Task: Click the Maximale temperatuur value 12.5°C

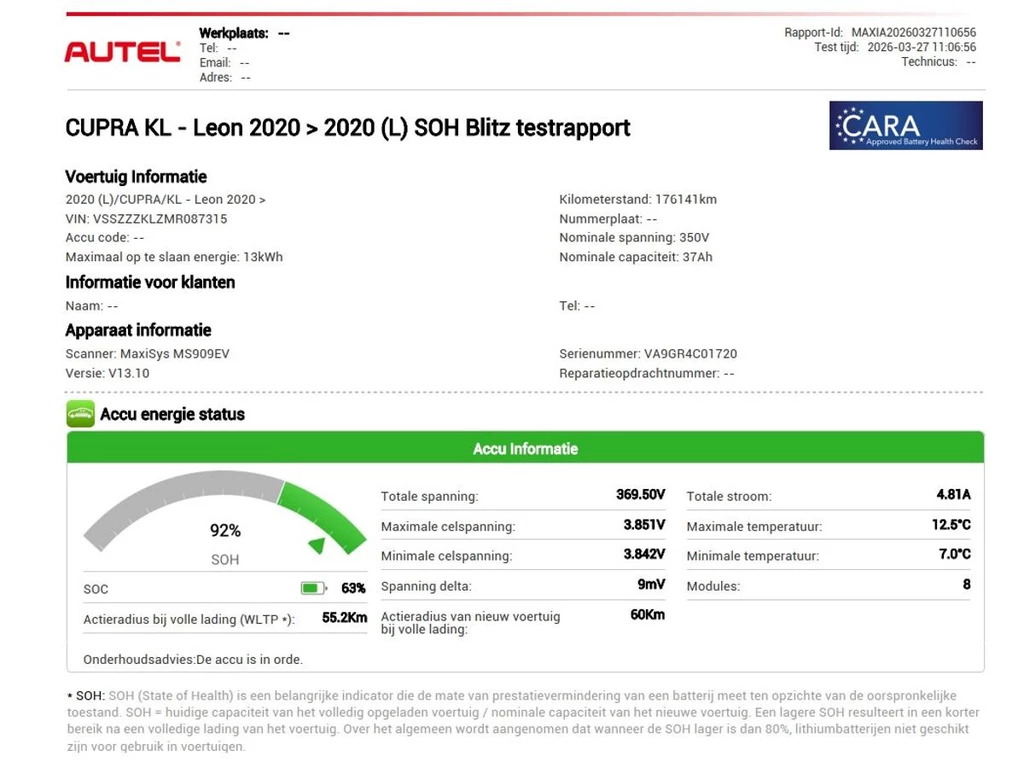Action: [x=951, y=525]
